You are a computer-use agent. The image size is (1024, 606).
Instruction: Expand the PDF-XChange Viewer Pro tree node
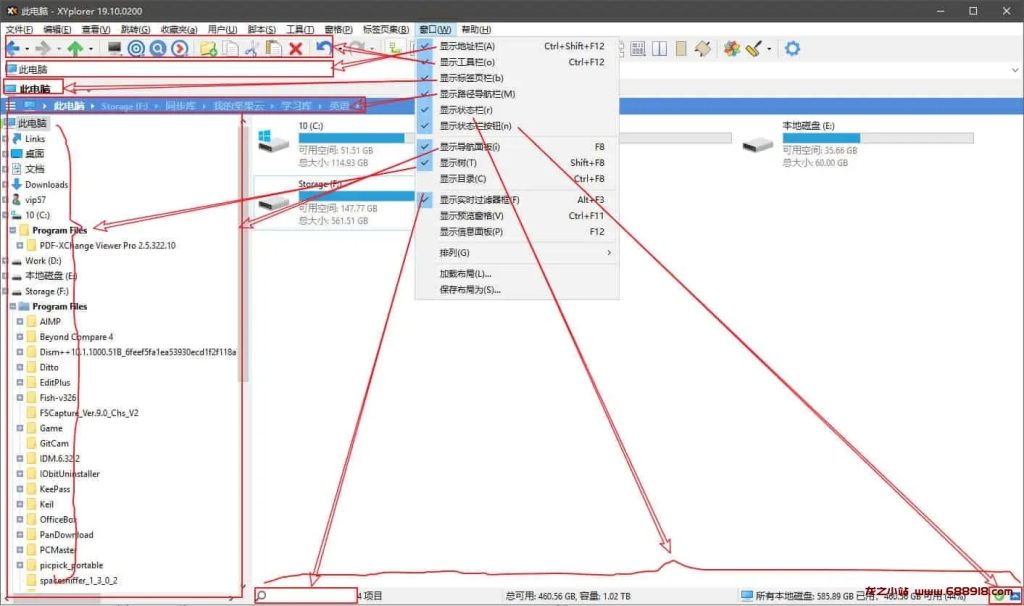point(20,246)
